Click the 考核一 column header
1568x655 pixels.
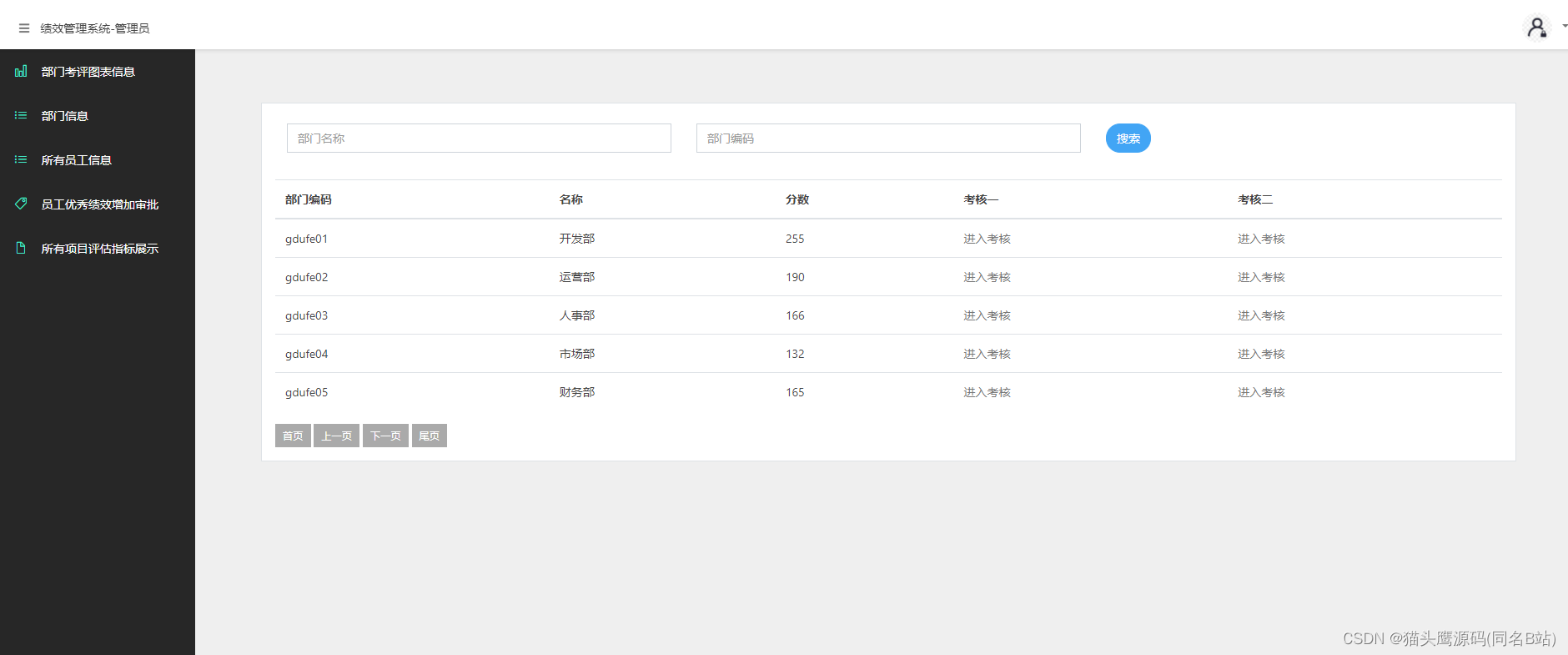981,199
